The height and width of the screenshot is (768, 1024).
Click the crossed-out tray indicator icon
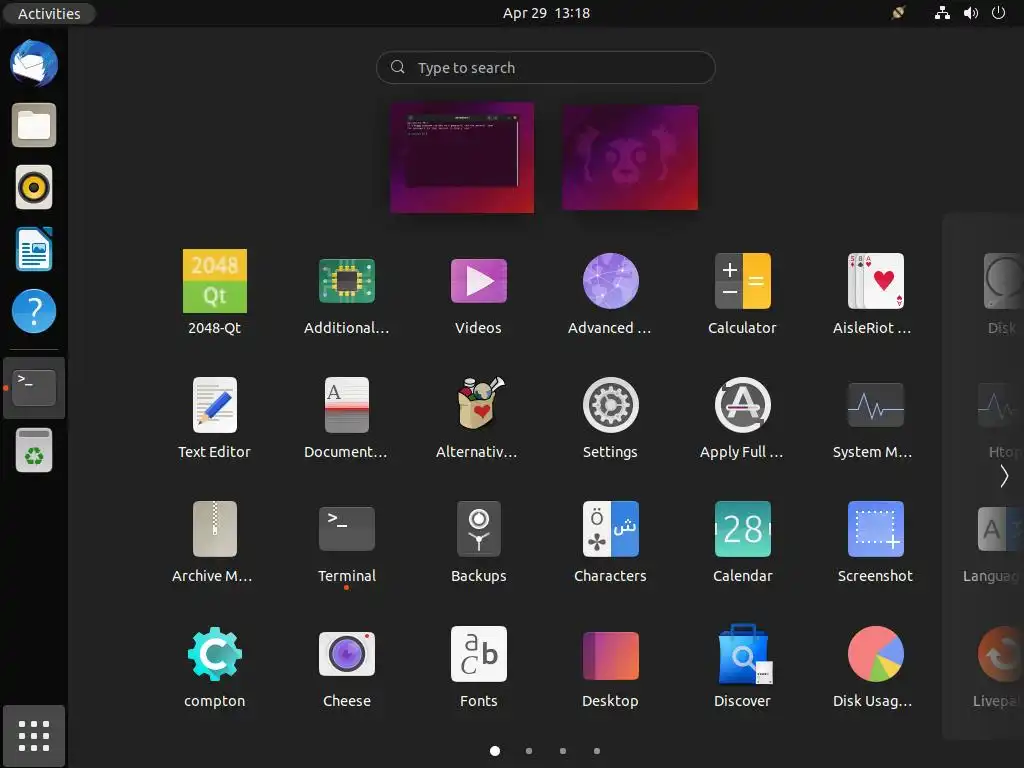[x=899, y=13]
